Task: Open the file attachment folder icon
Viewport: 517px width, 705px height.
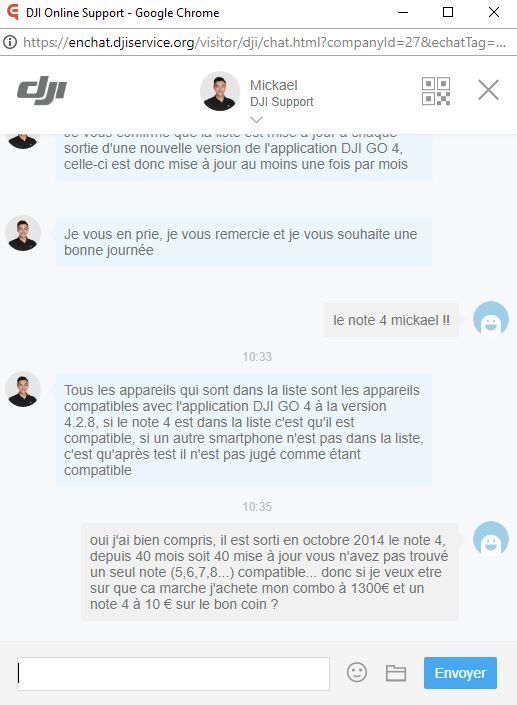Action: 396,673
